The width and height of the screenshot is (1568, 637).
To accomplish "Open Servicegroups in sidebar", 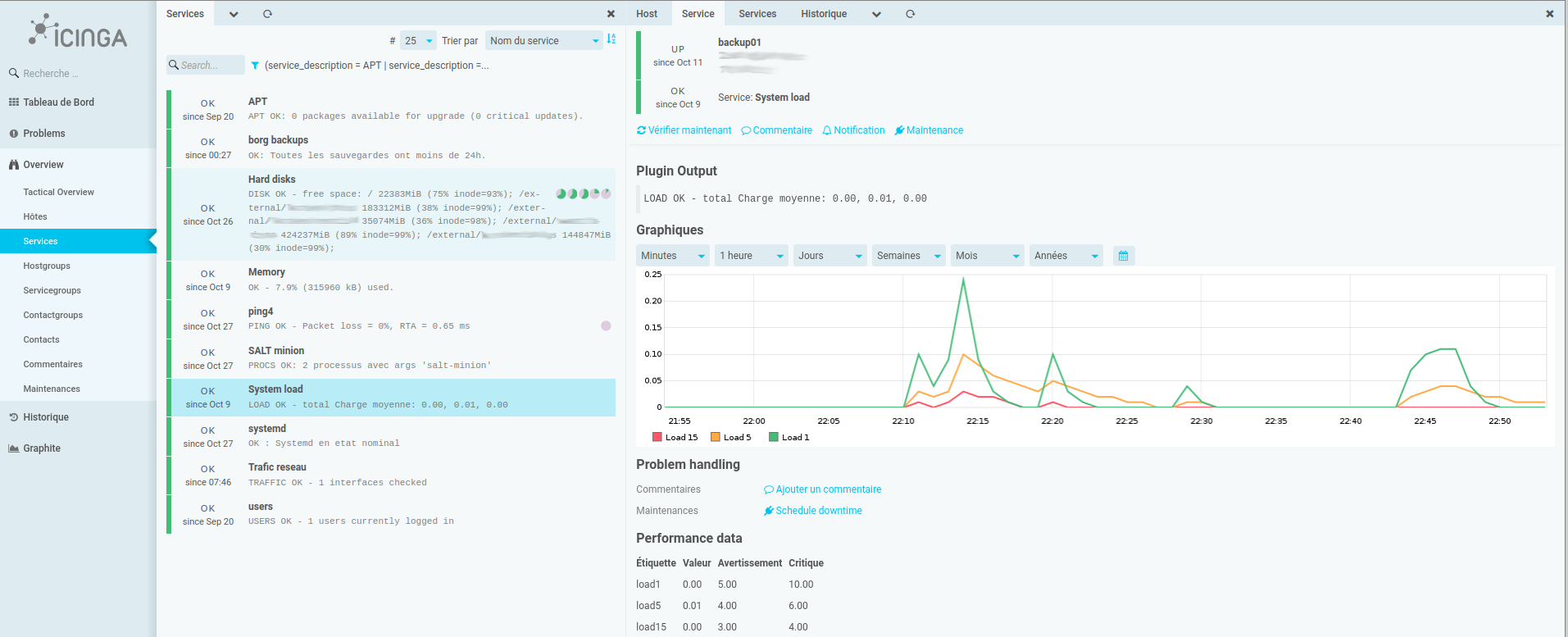I will pos(52,290).
